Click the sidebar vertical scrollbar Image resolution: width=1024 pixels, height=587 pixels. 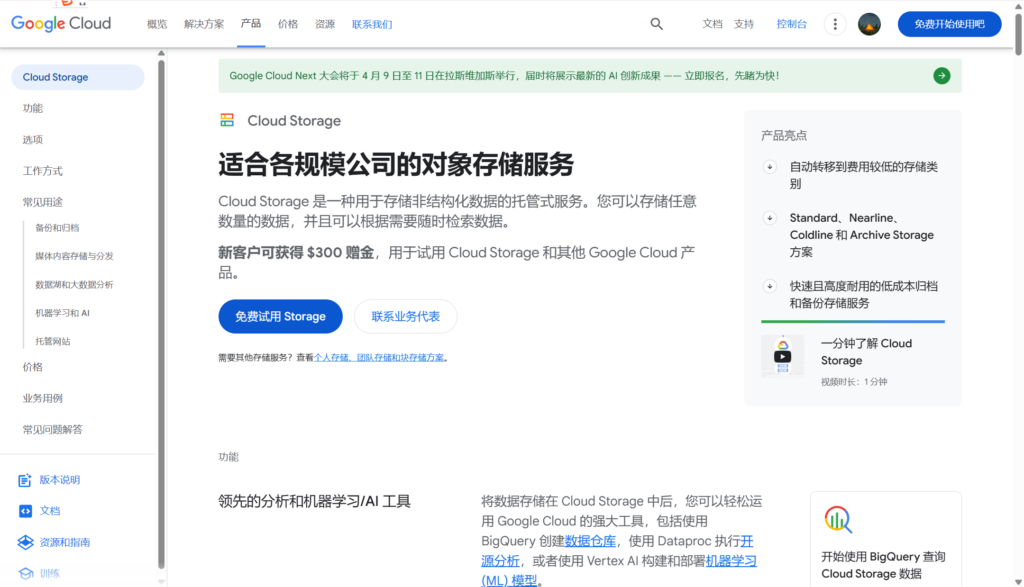point(161,315)
